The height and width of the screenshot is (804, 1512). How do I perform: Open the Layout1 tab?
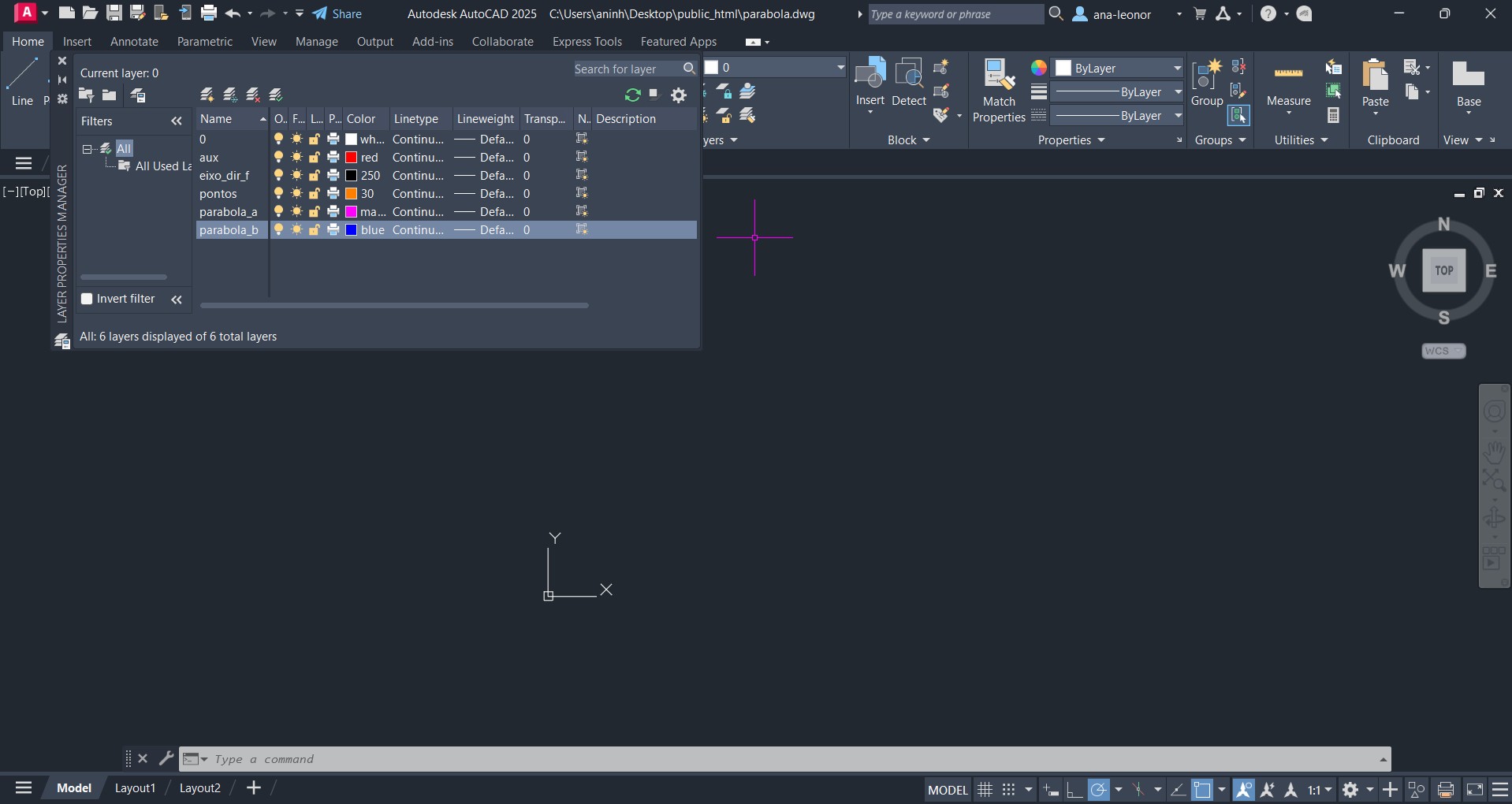click(135, 787)
